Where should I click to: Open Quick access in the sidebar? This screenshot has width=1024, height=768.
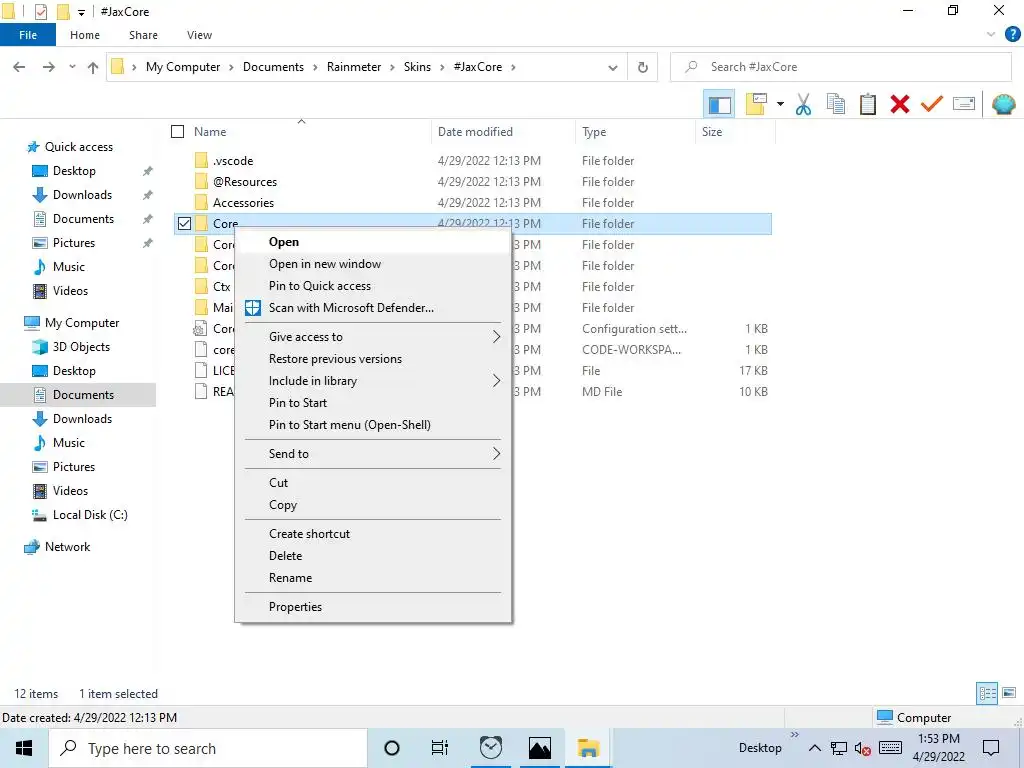point(78,147)
